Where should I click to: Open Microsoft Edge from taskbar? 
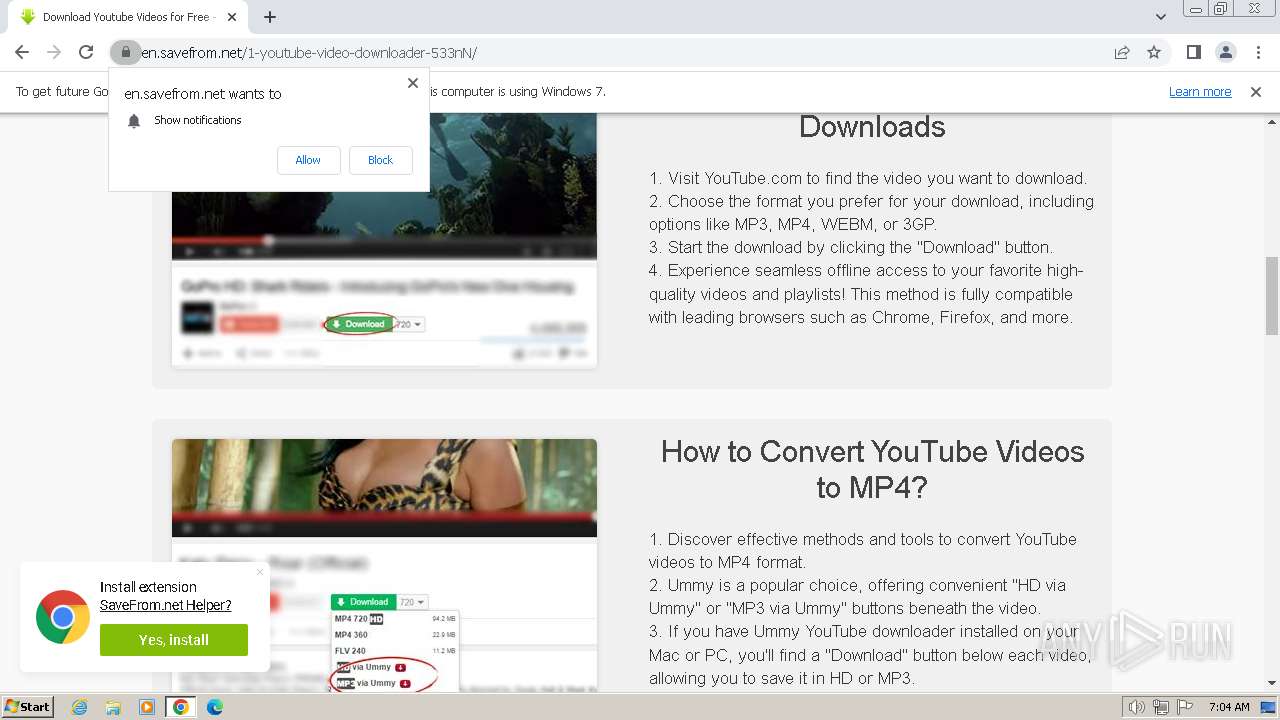tap(215, 707)
